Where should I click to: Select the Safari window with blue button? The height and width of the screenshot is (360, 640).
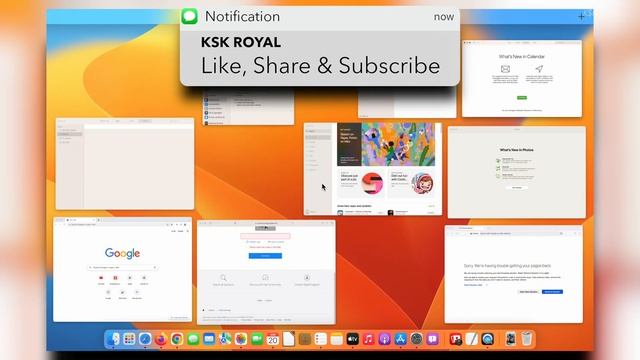coord(266,273)
